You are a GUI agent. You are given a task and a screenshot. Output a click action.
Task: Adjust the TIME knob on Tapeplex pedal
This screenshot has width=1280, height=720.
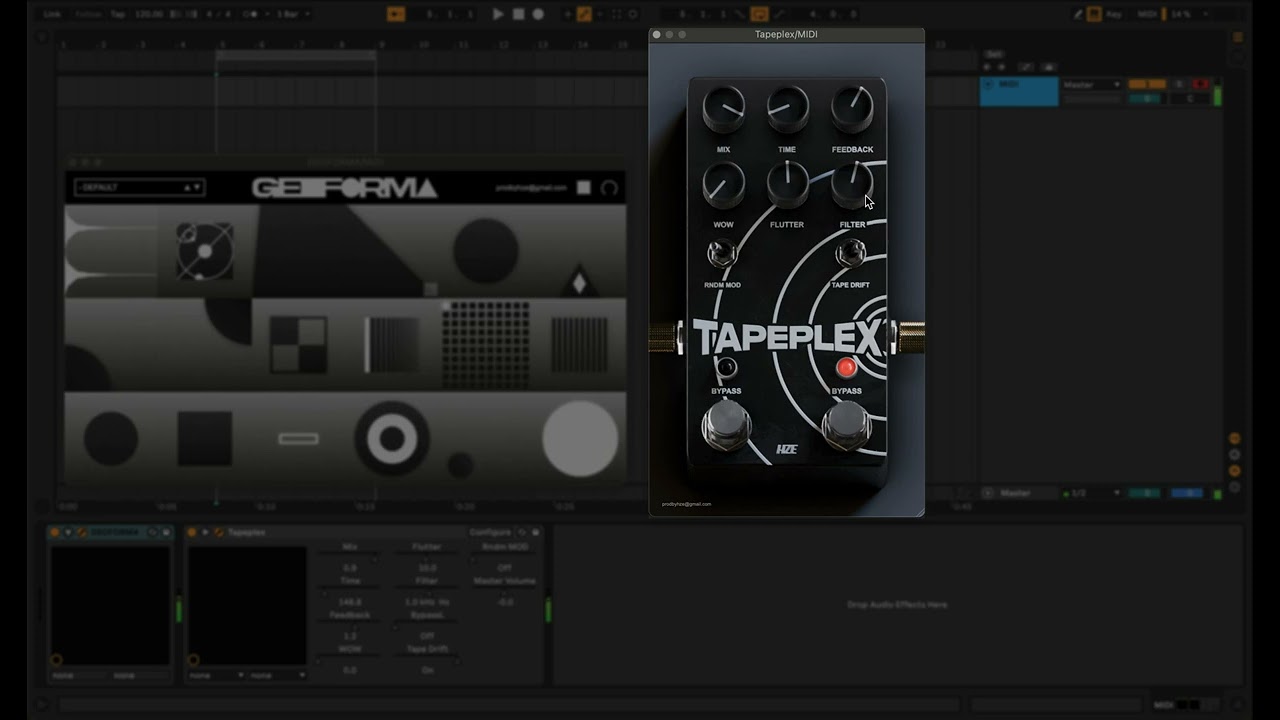pos(788,109)
